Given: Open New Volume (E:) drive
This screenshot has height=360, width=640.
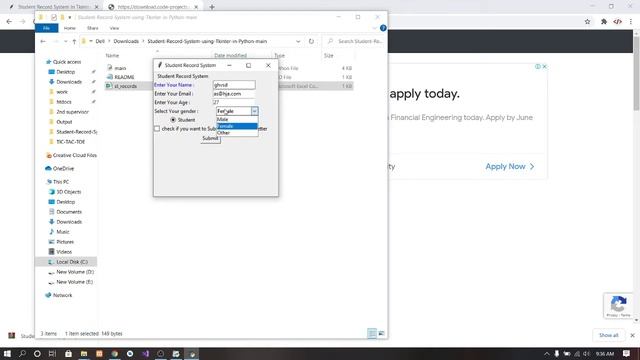Looking at the screenshot, I should [74, 282].
